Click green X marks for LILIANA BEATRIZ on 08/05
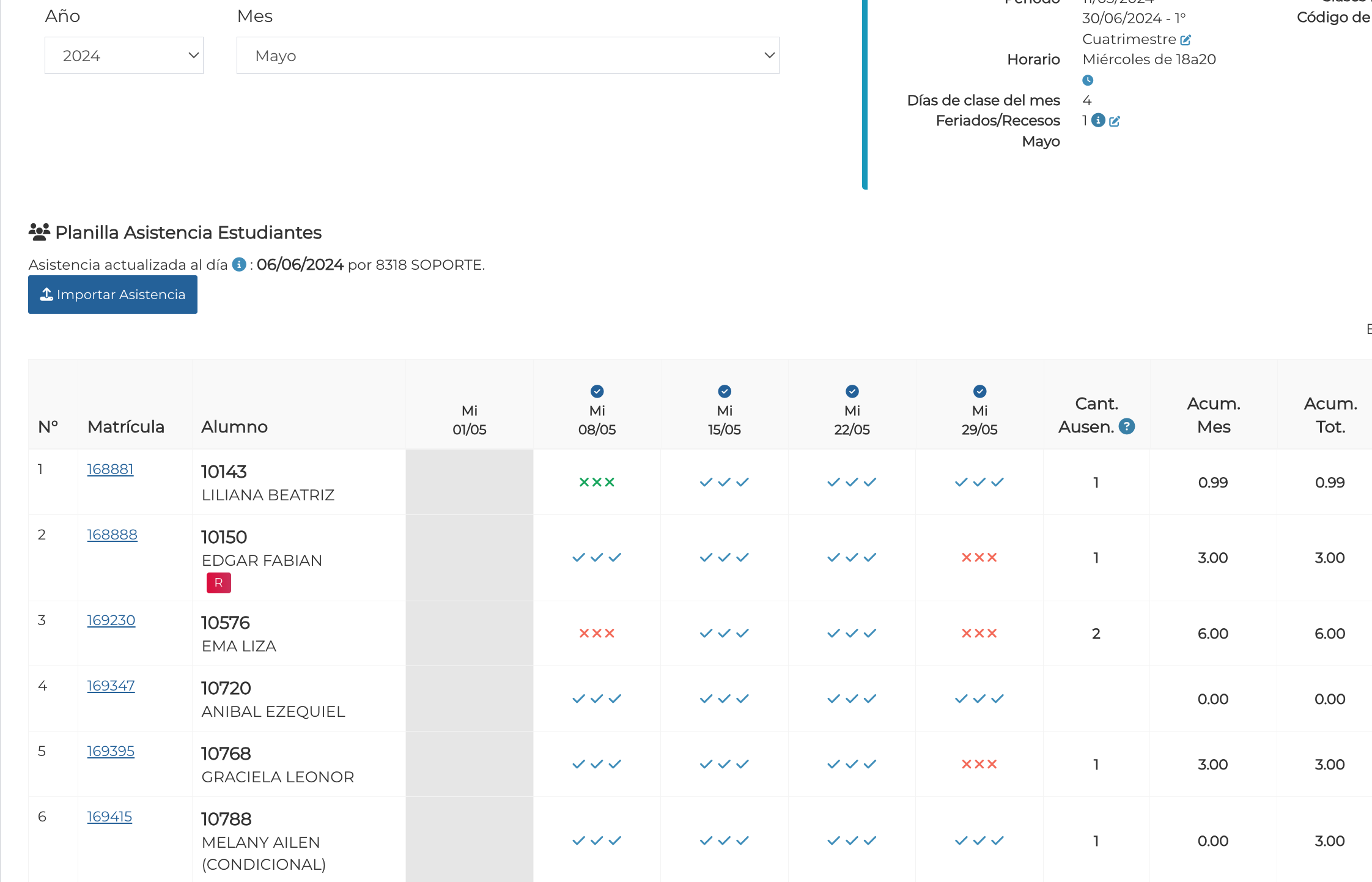The height and width of the screenshot is (882, 1372). 597,483
